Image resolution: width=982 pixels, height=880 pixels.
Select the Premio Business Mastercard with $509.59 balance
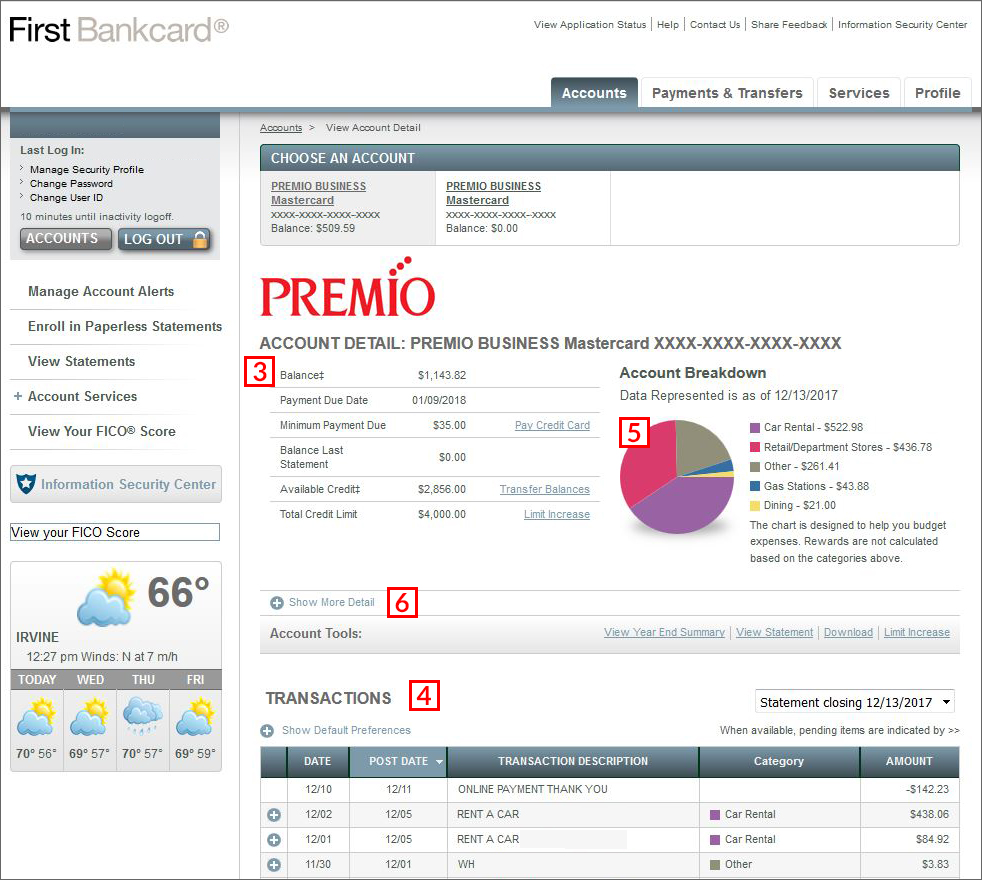(x=318, y=193)
